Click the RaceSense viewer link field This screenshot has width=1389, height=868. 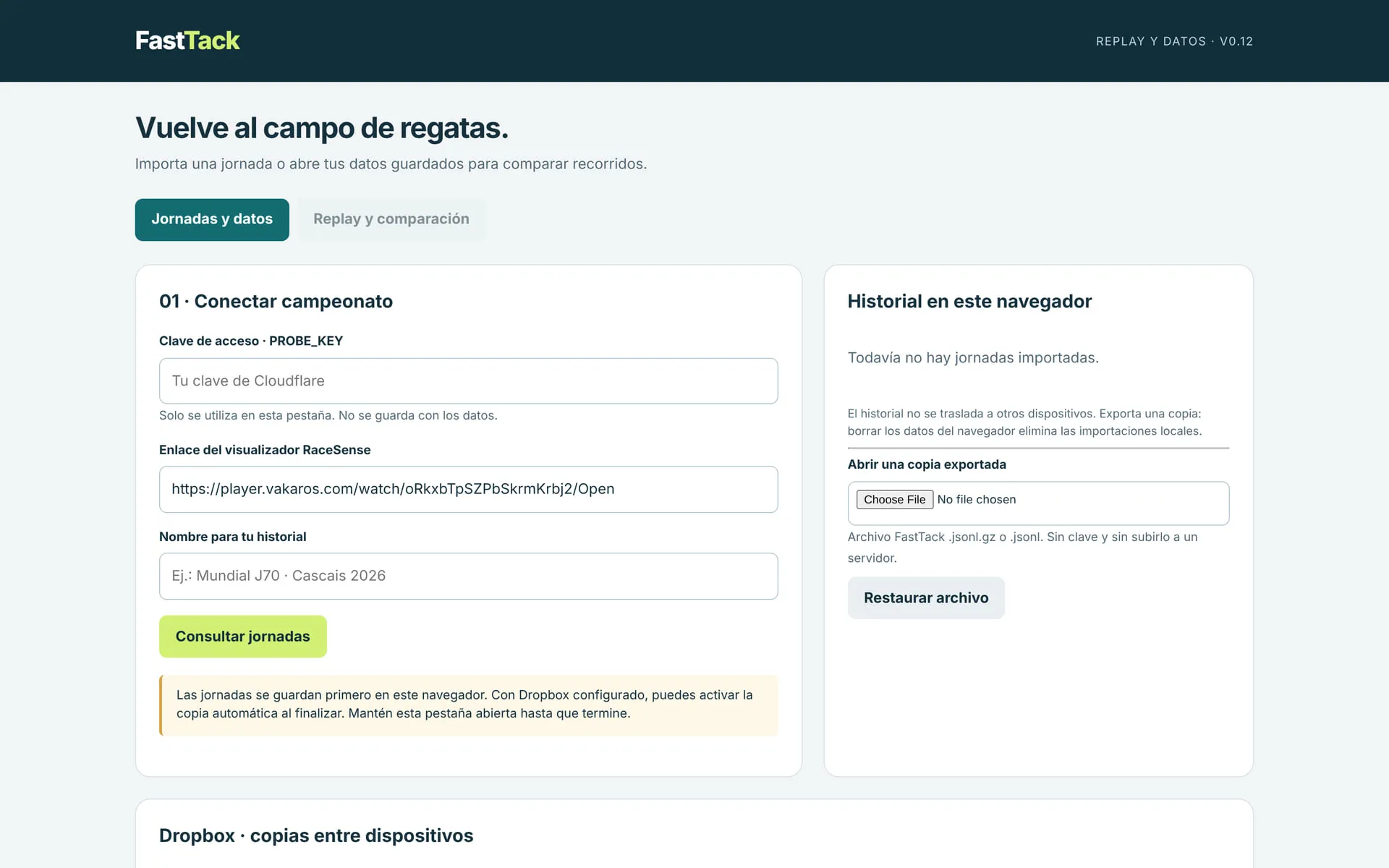[x=468, y=489]
